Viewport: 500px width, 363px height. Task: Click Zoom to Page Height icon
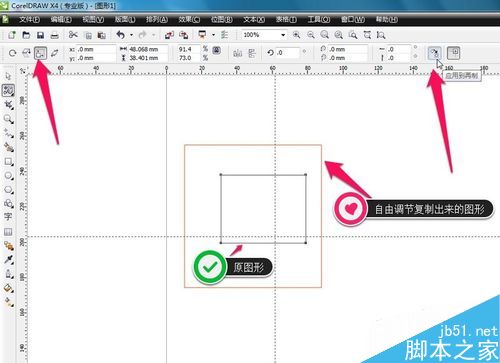click(381, 35)
